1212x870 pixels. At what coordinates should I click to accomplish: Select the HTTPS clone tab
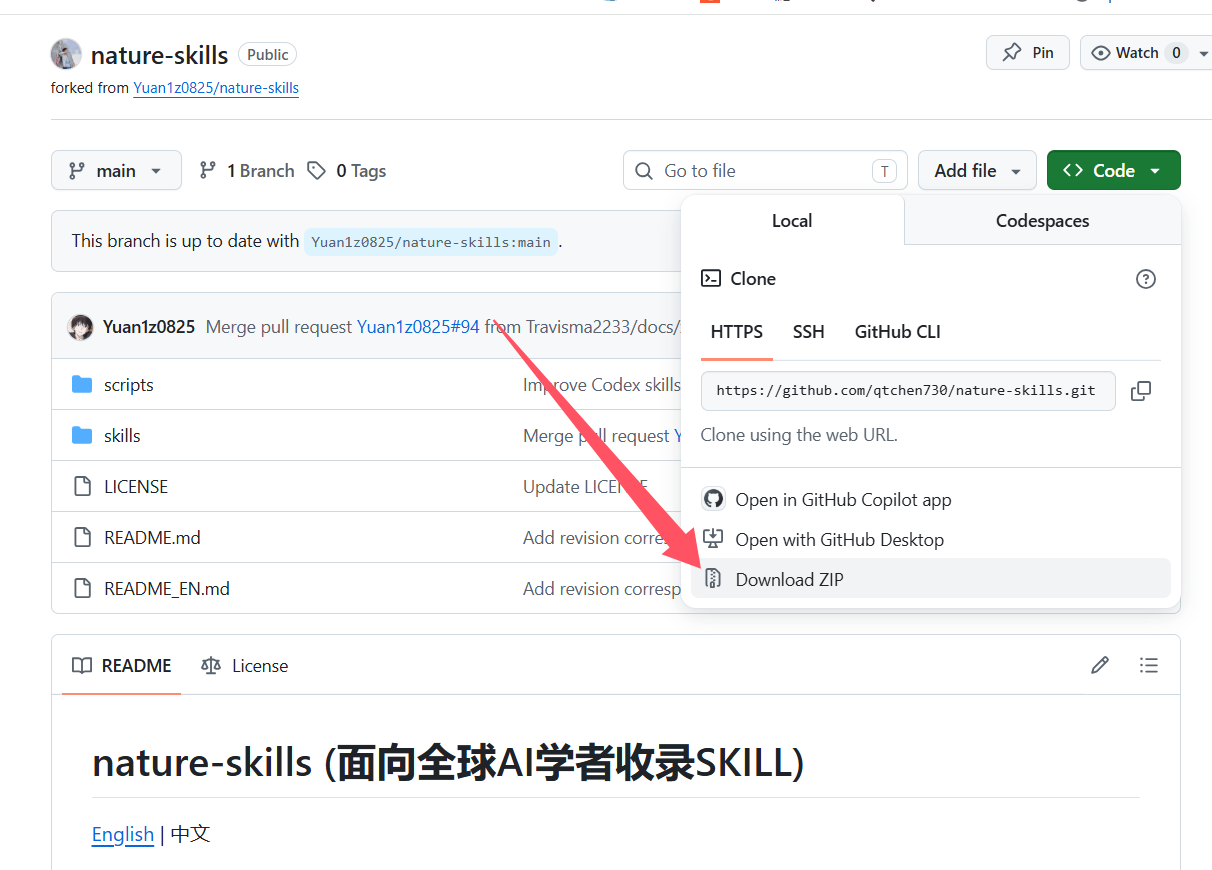[737, 332]
